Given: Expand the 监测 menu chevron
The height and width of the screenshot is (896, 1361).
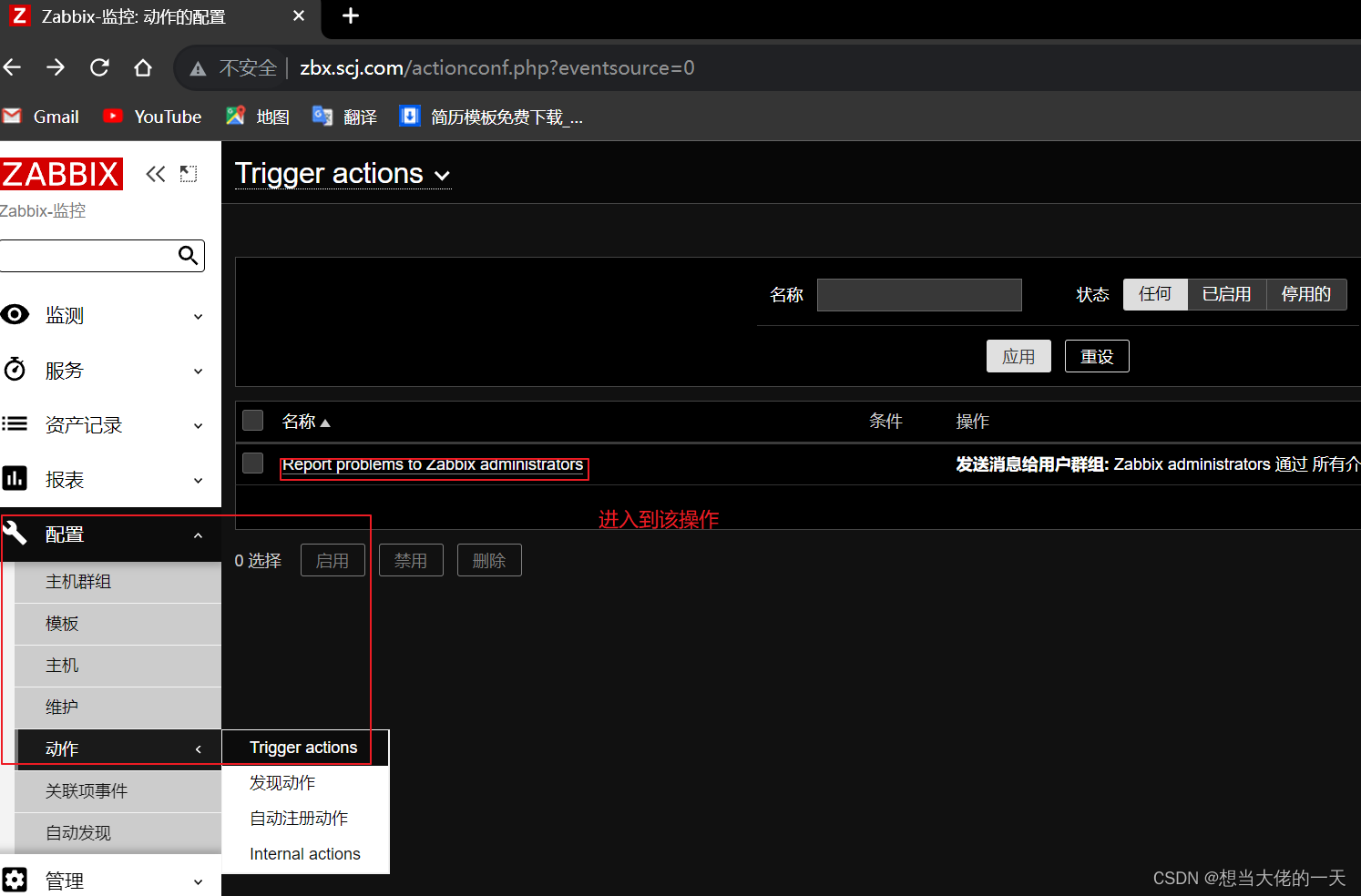Looking at the screenshot, I should pos(198,317).
